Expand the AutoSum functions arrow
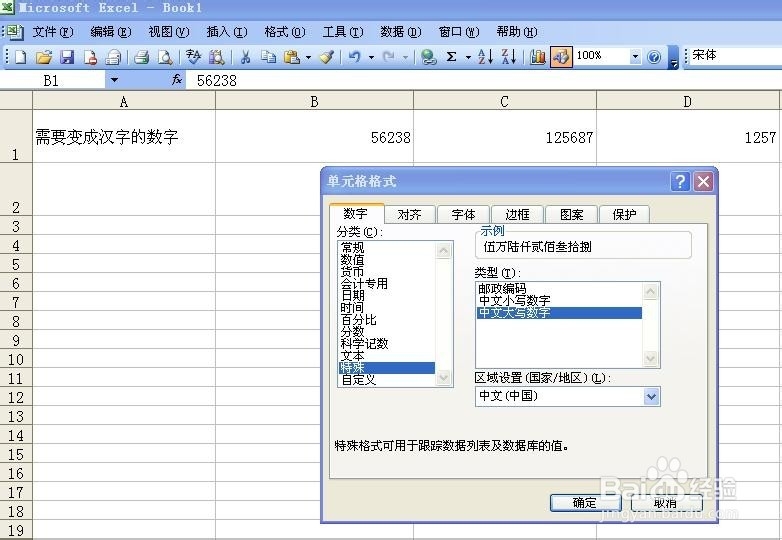The image size is (782, 540). pos(468,57)
